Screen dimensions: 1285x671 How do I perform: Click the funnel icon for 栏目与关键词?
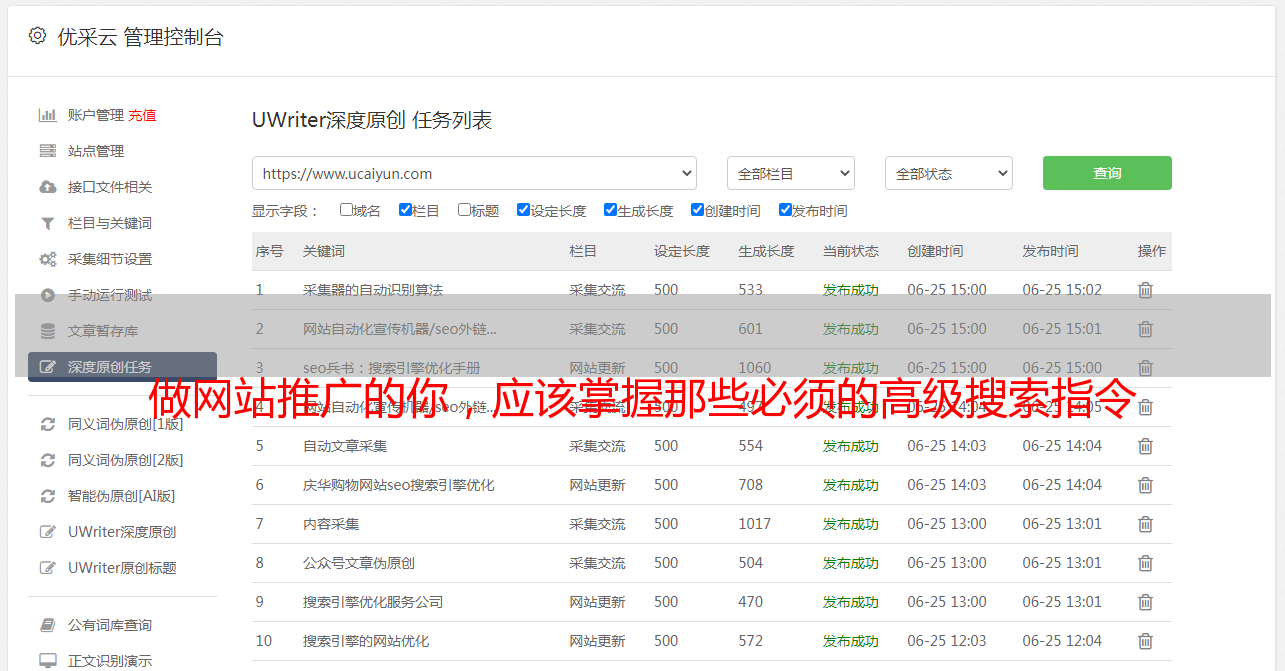click(47, 223)
